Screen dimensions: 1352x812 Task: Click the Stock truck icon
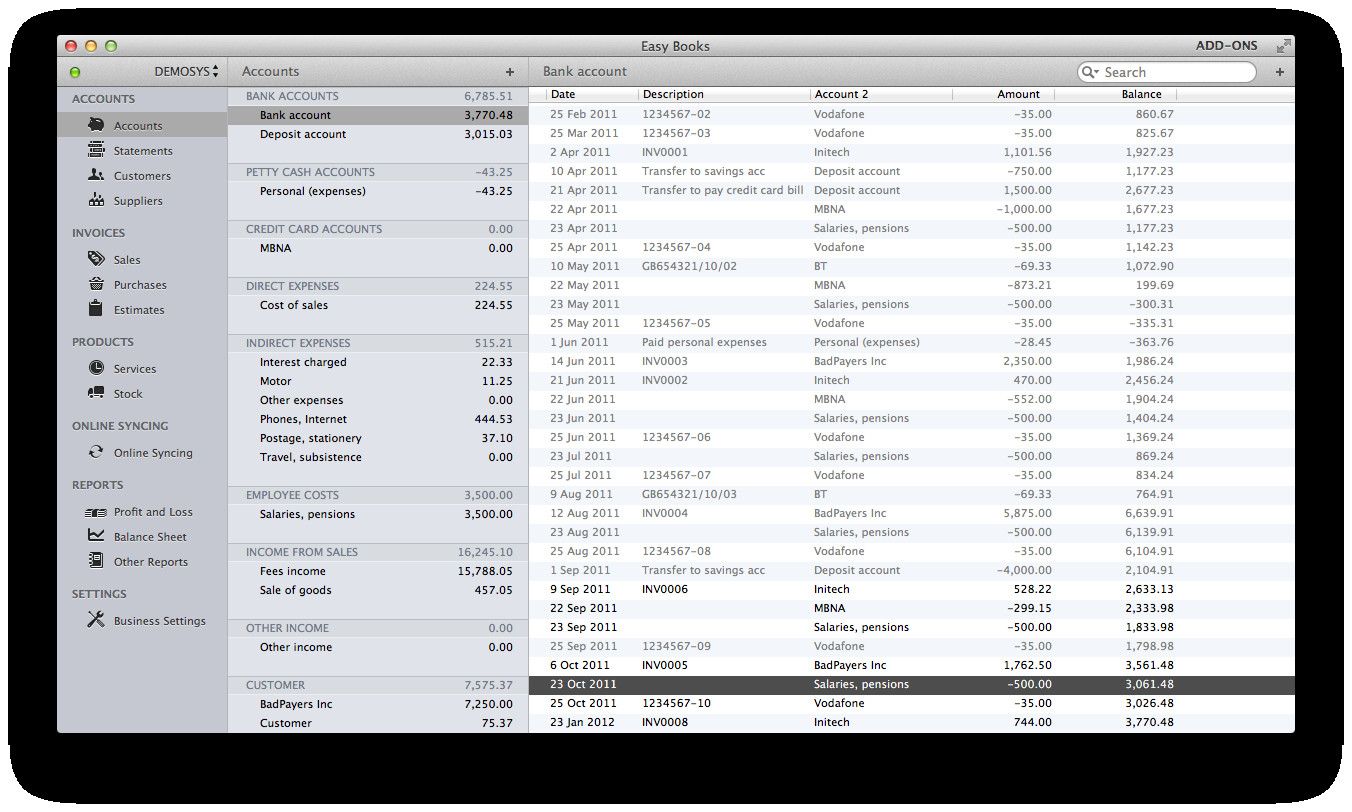(x=96, y=393)
